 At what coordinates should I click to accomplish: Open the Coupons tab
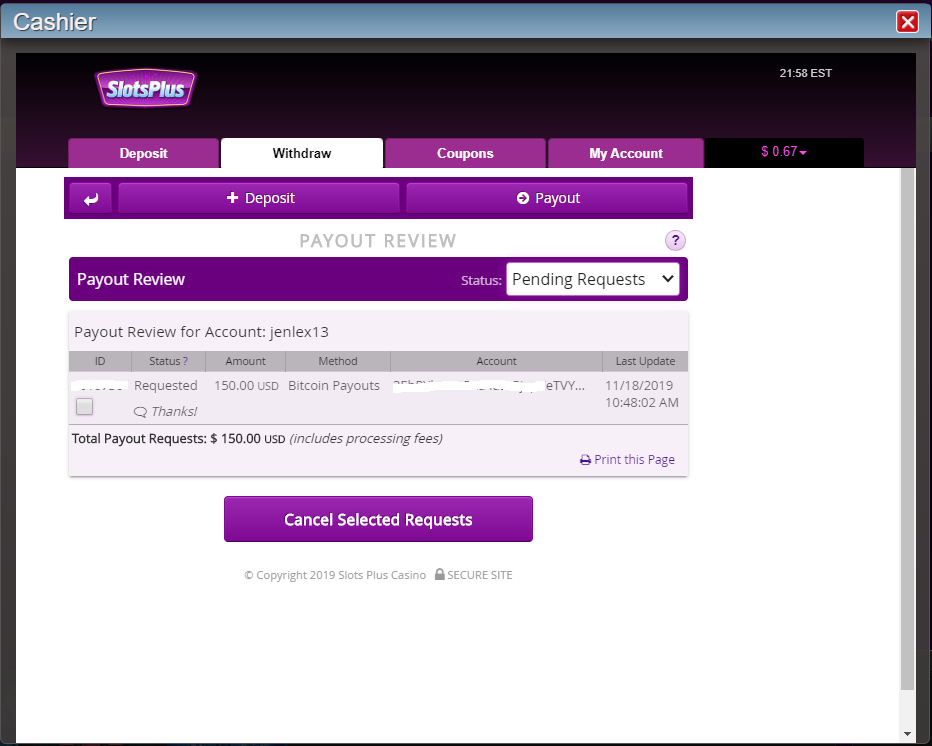[x=465, y=153]
